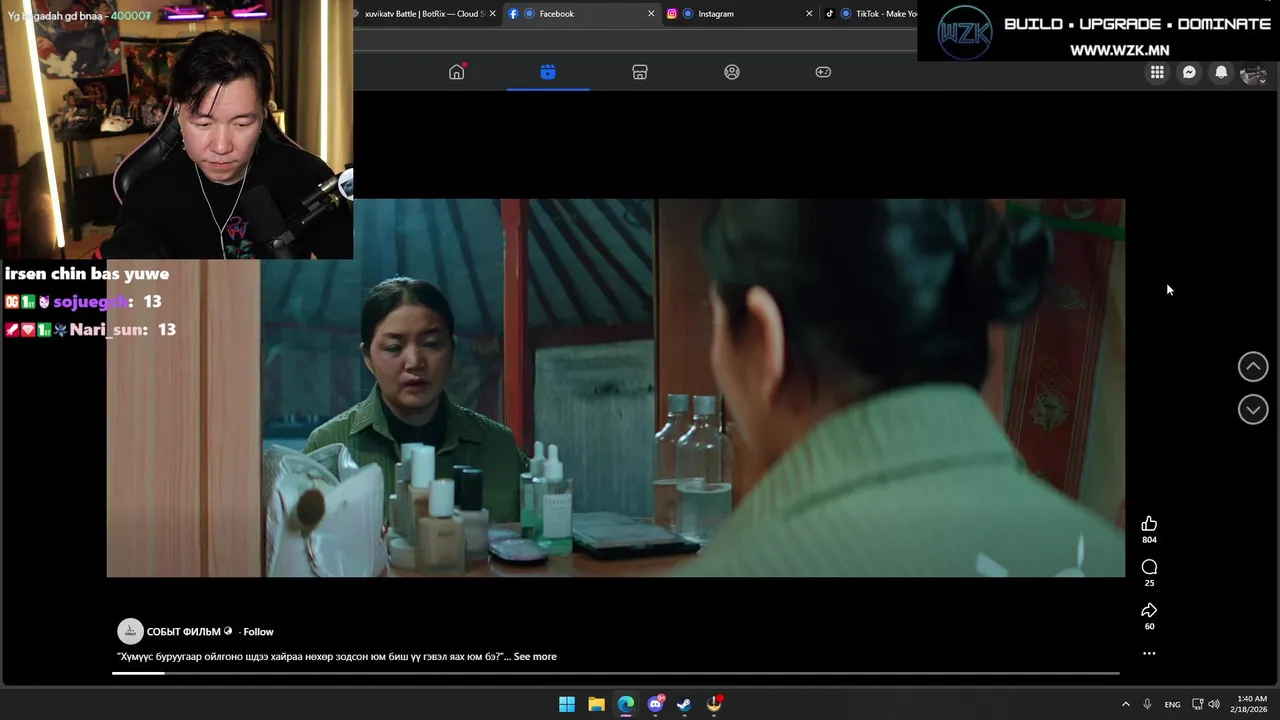Screen dimensions: 1280x720
Task: Open File Explorer from the taskbar
Action: click(x=596, y=704)
